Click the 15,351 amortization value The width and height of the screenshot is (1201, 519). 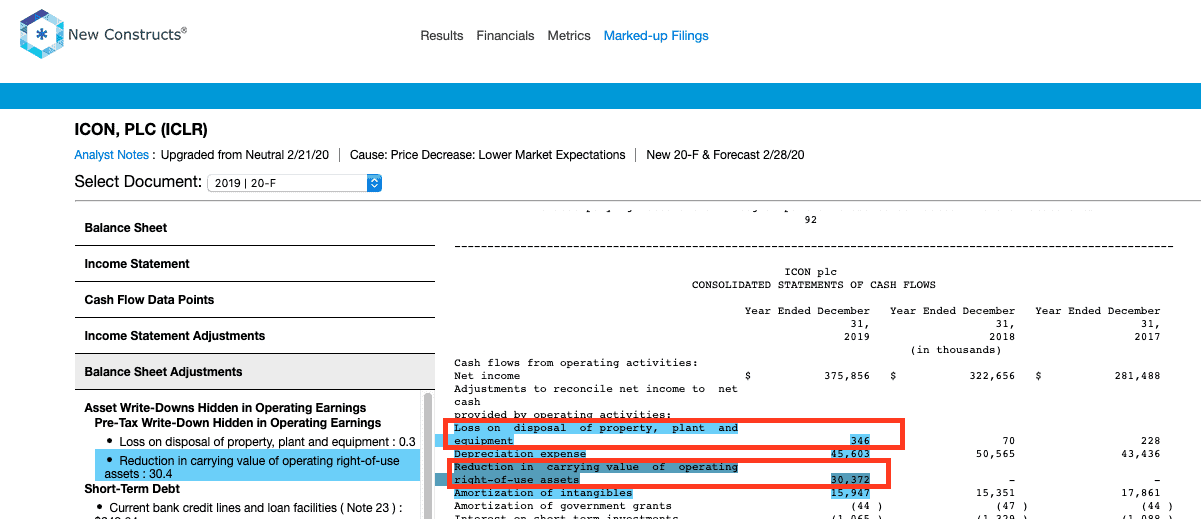[x=995, y=493]
